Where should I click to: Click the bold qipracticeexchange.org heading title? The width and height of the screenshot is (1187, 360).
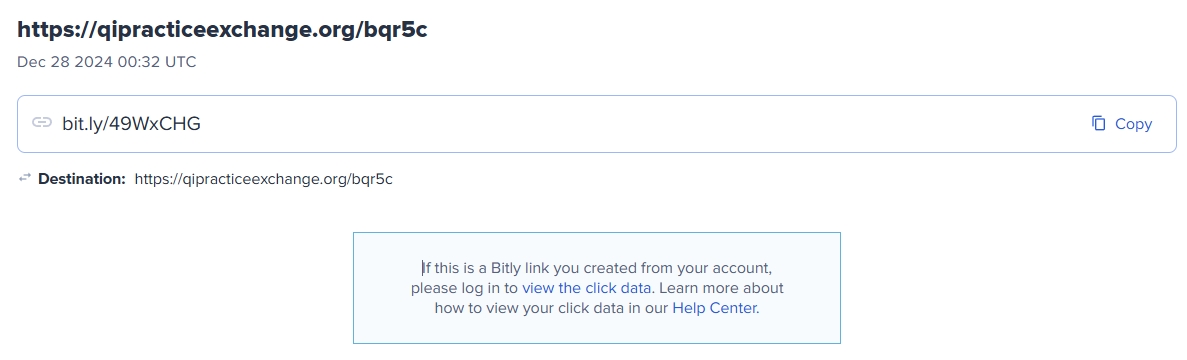[222, 29]
